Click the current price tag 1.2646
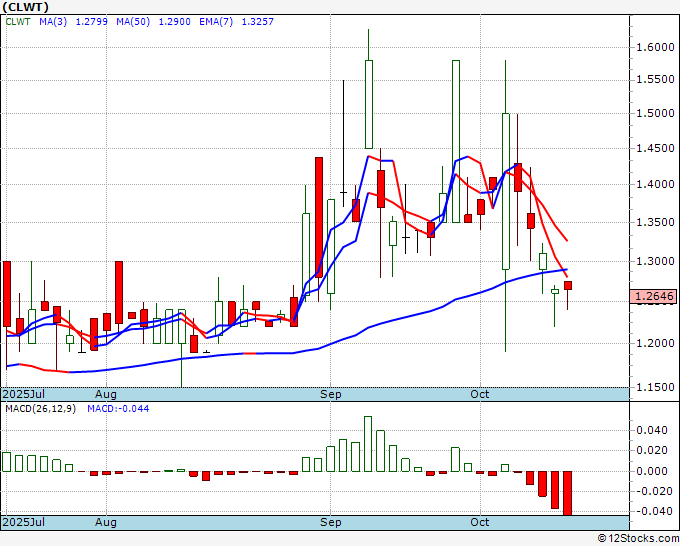This screenshot has width=680, height=546. coord(654,296)
